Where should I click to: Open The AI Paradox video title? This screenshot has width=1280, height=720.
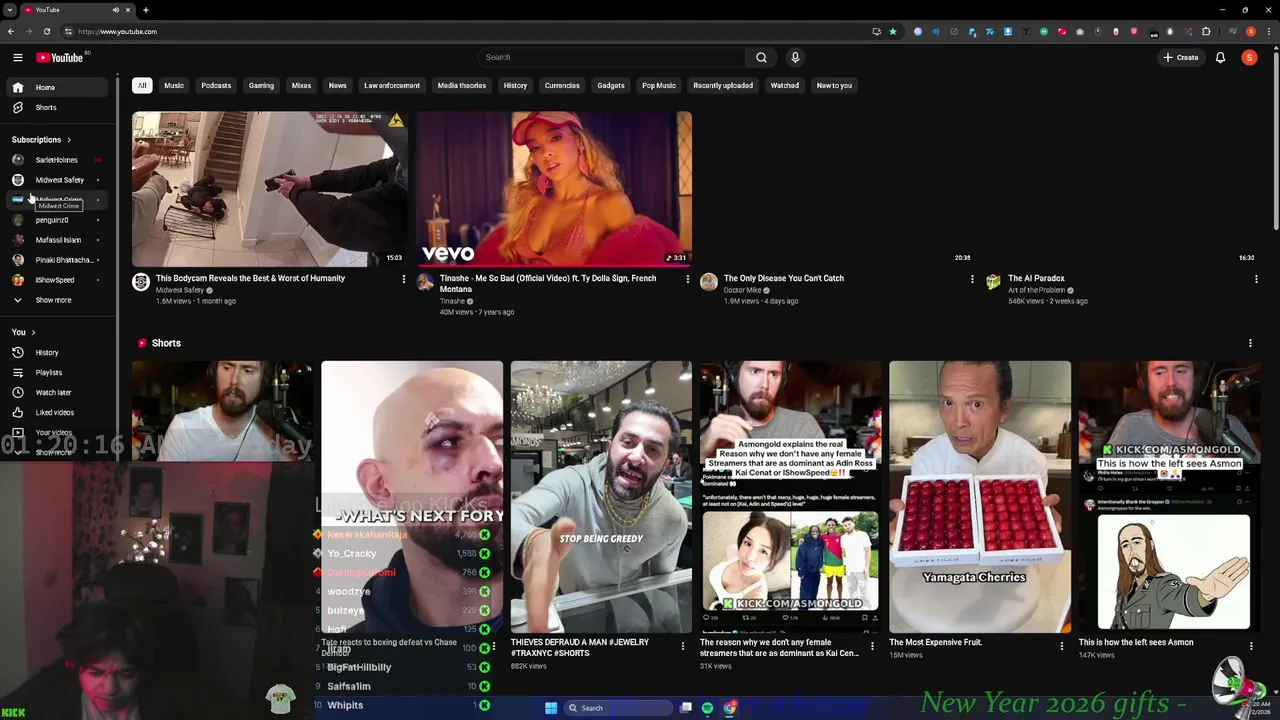coord(1036,278)
